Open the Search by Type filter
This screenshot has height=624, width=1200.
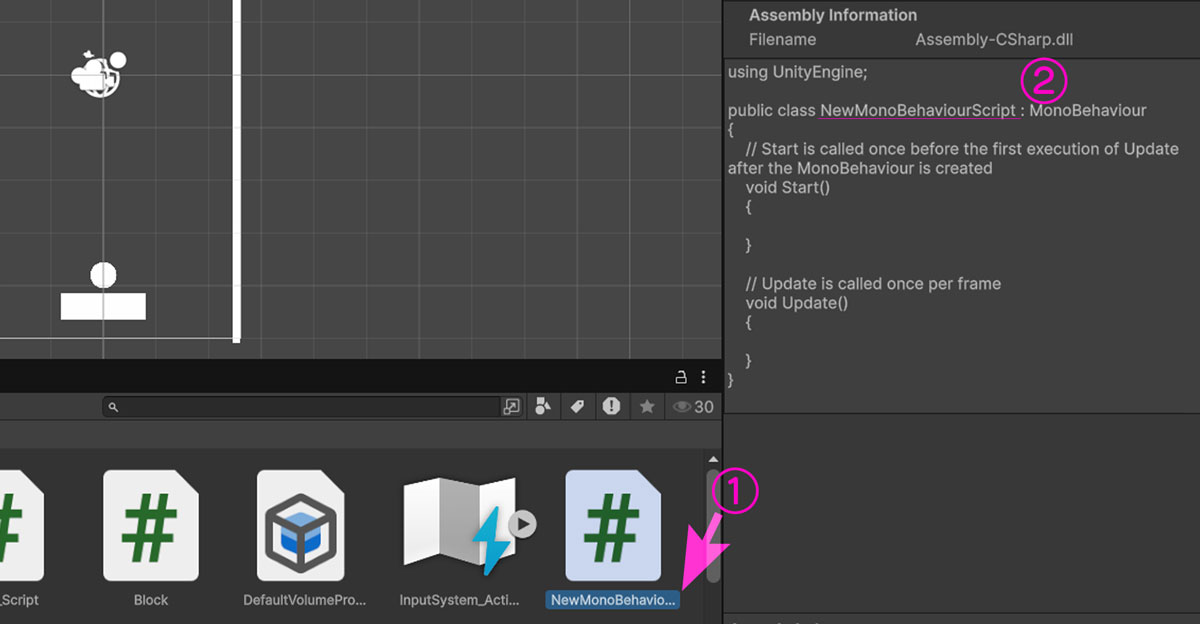pyautogui.click(x=543, y=406)
